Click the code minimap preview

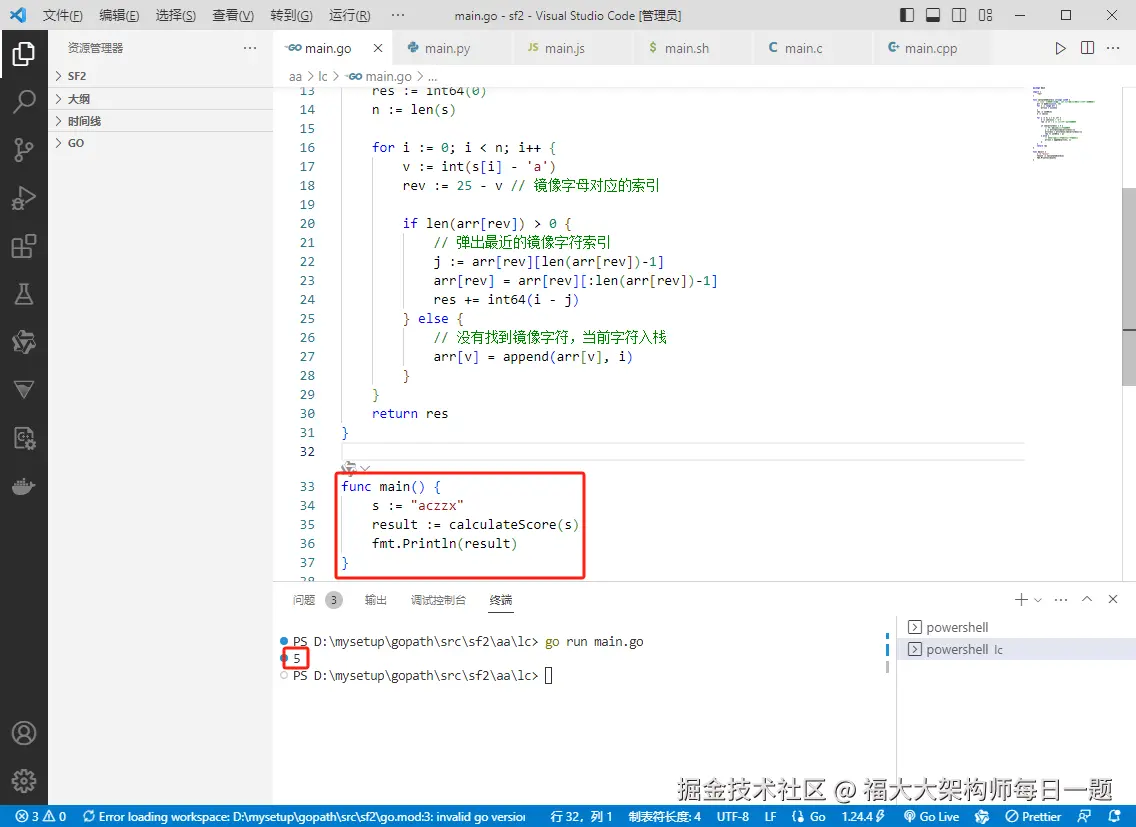pos(1062,123)
